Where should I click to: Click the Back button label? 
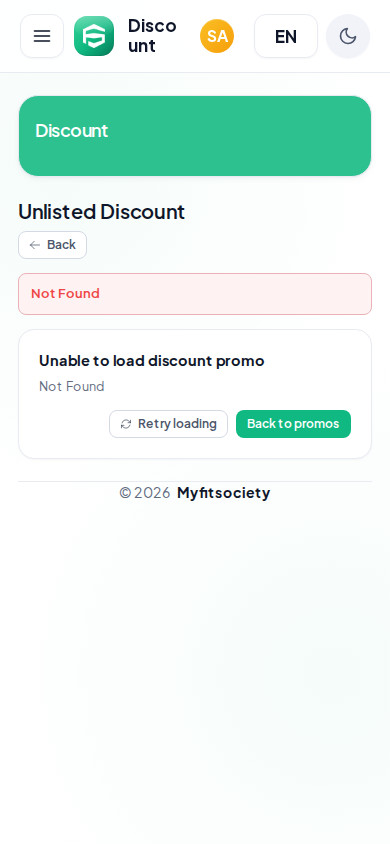[61, 245]
